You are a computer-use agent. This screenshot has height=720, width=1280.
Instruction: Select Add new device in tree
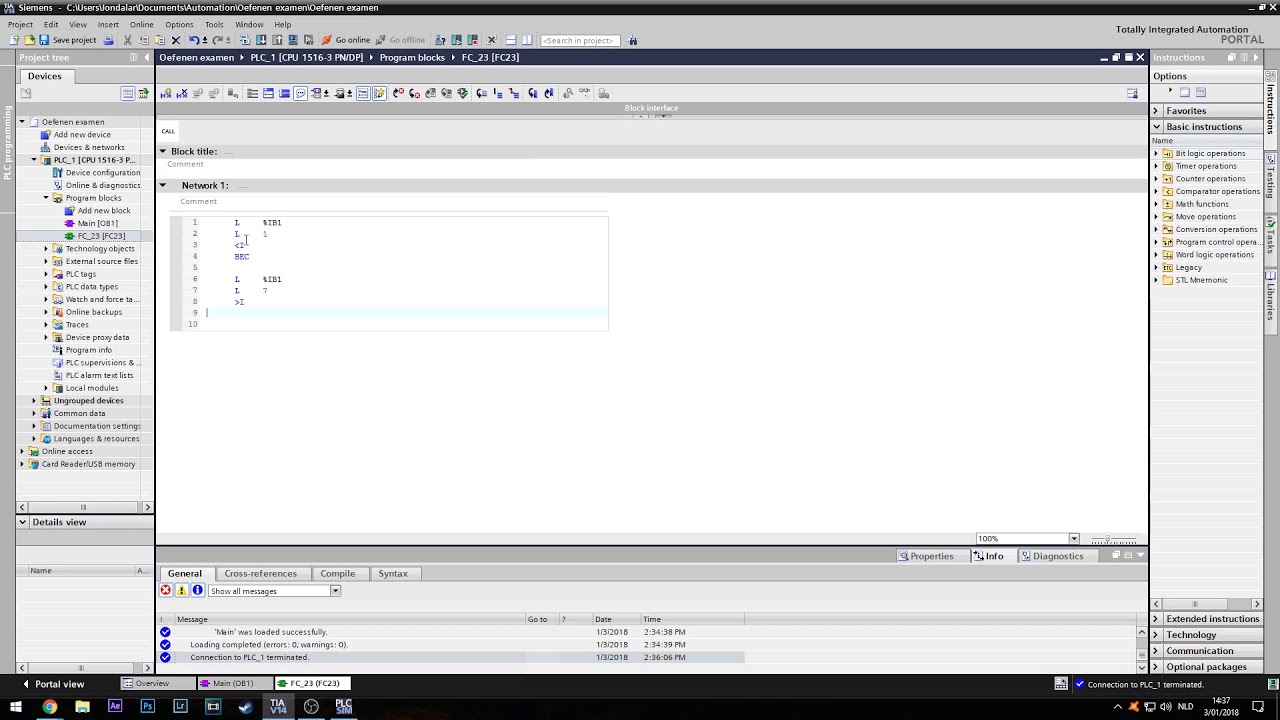[82, 135]
